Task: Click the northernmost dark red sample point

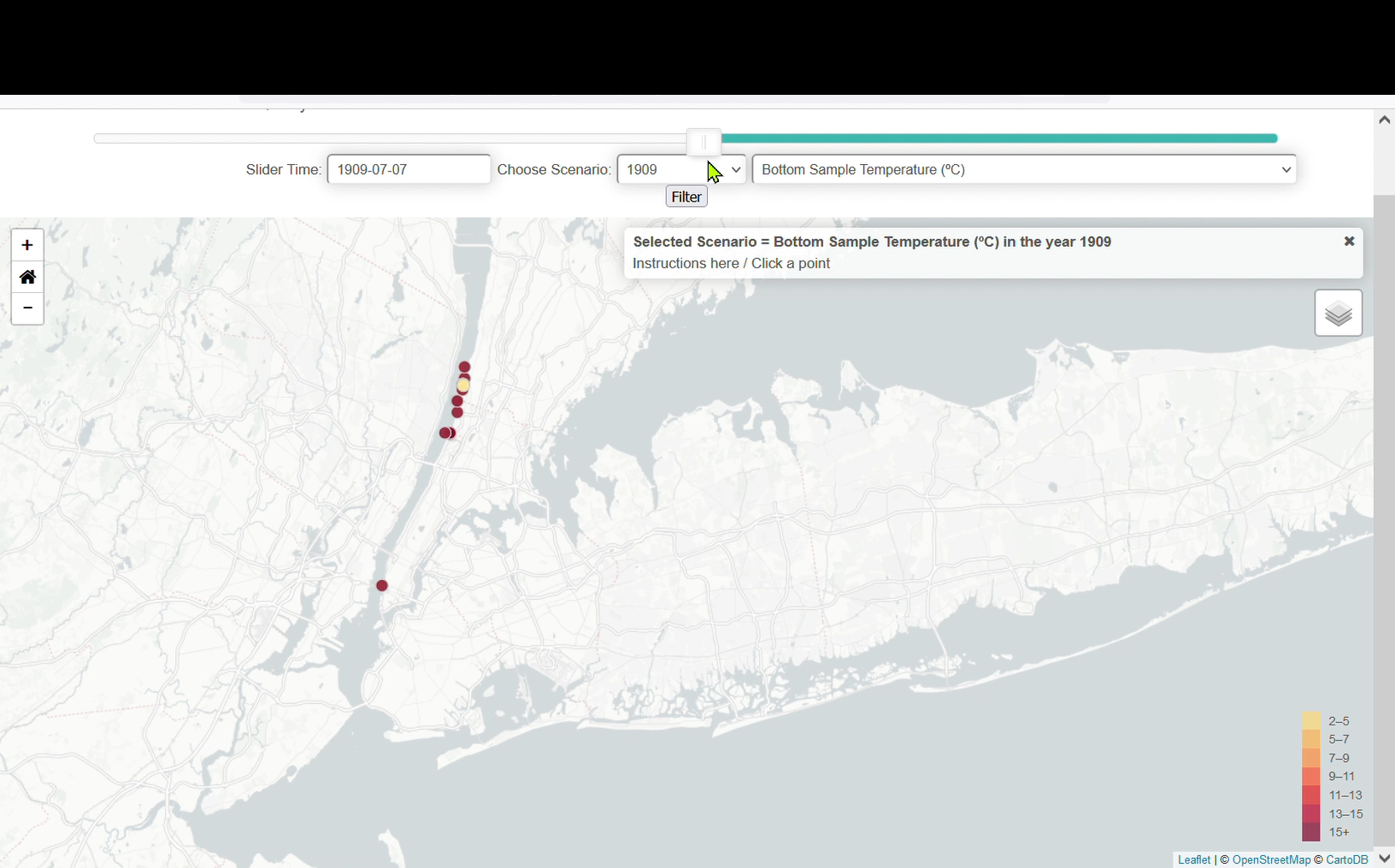Action: click(464, 367)
